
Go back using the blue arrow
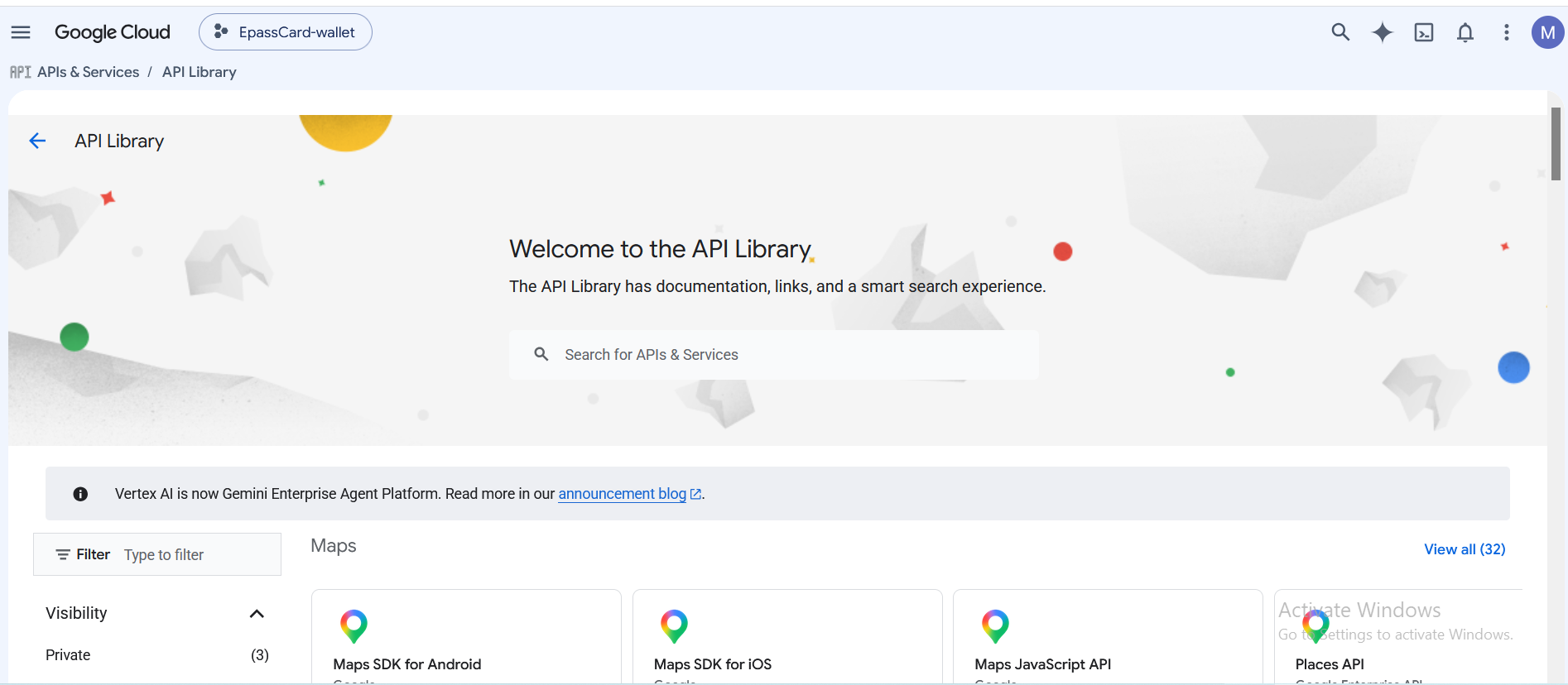click(37, 141)
